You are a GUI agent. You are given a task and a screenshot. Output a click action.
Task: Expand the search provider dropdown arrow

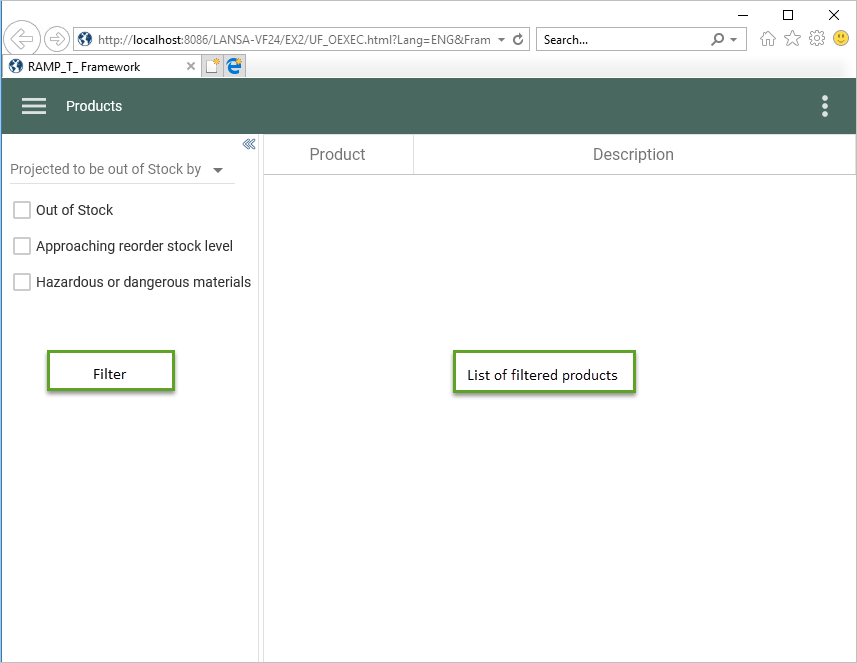coord(733,40)
